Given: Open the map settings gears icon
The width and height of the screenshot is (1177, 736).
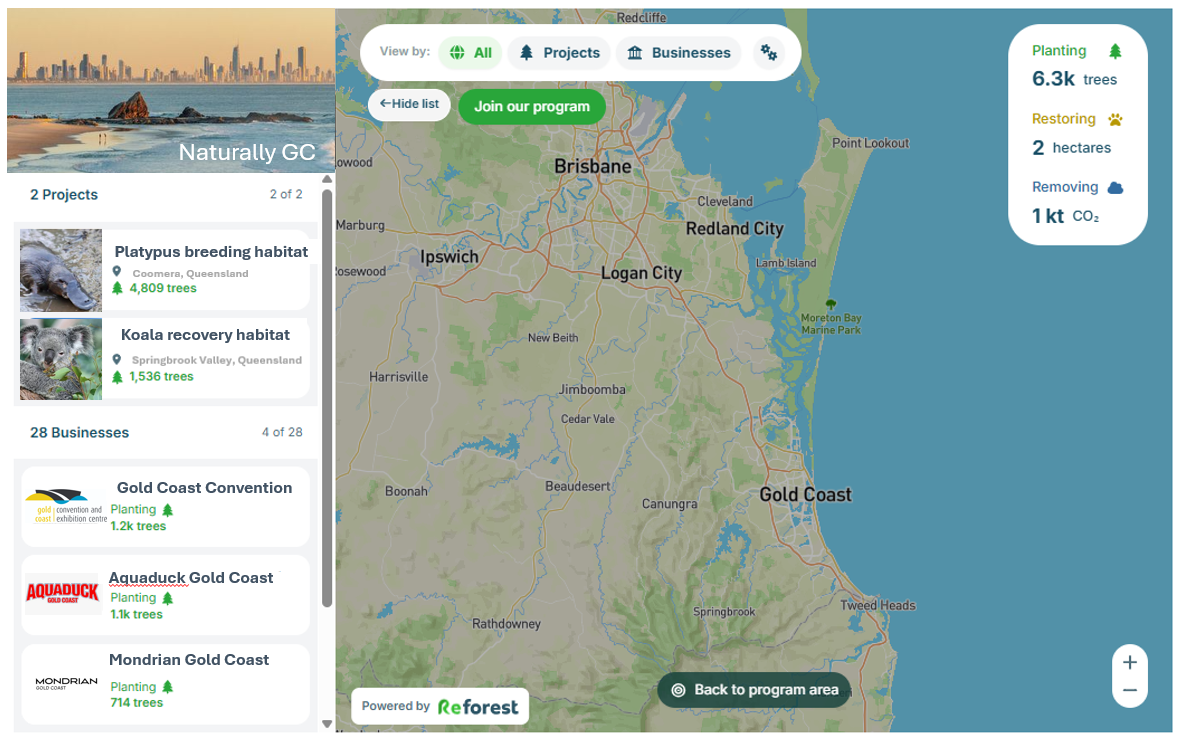Looking at the screenshot, I should 769,53.
